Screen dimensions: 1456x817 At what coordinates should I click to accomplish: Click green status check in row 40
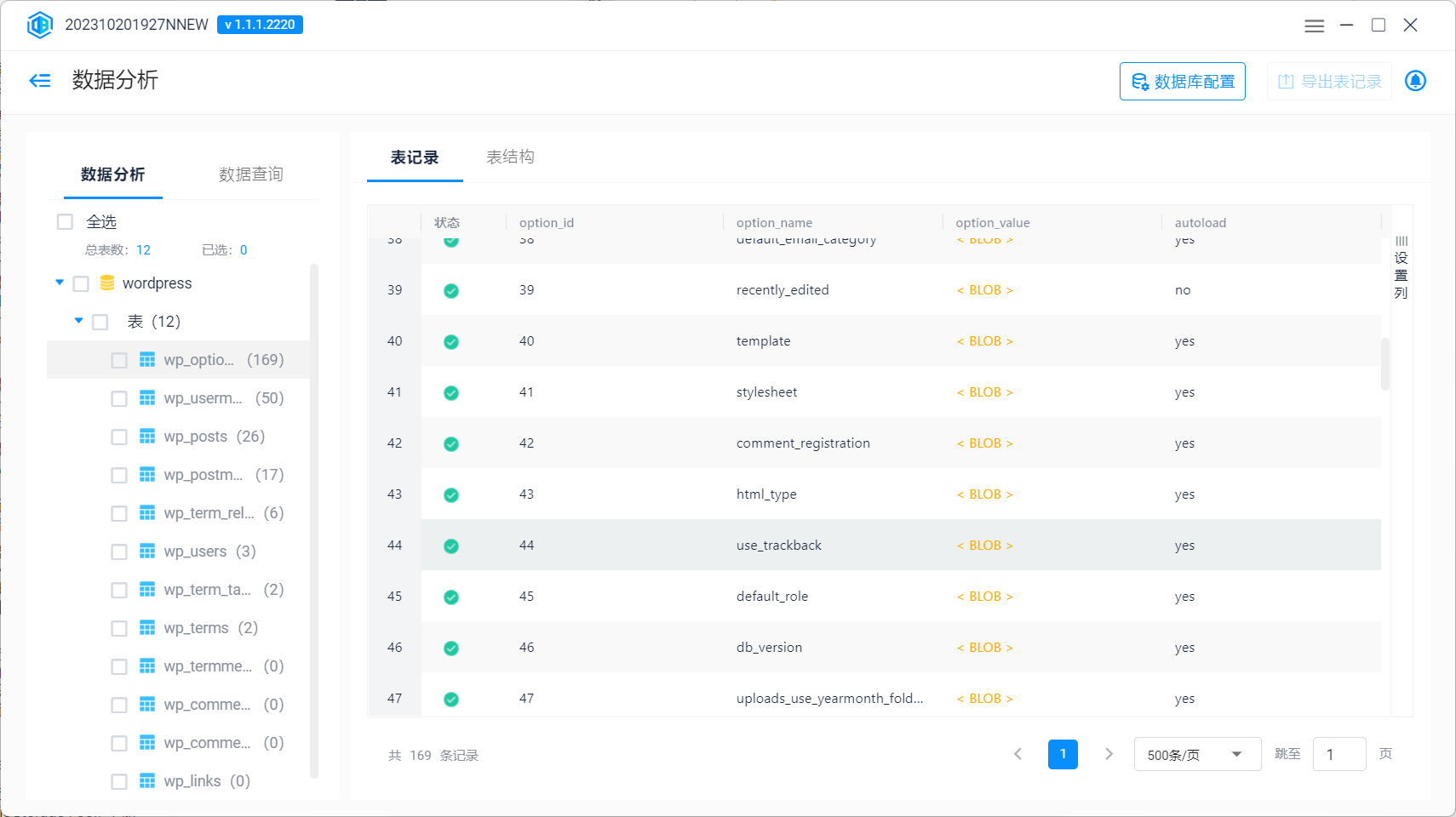pyautogui.click(x=451, y=342)
